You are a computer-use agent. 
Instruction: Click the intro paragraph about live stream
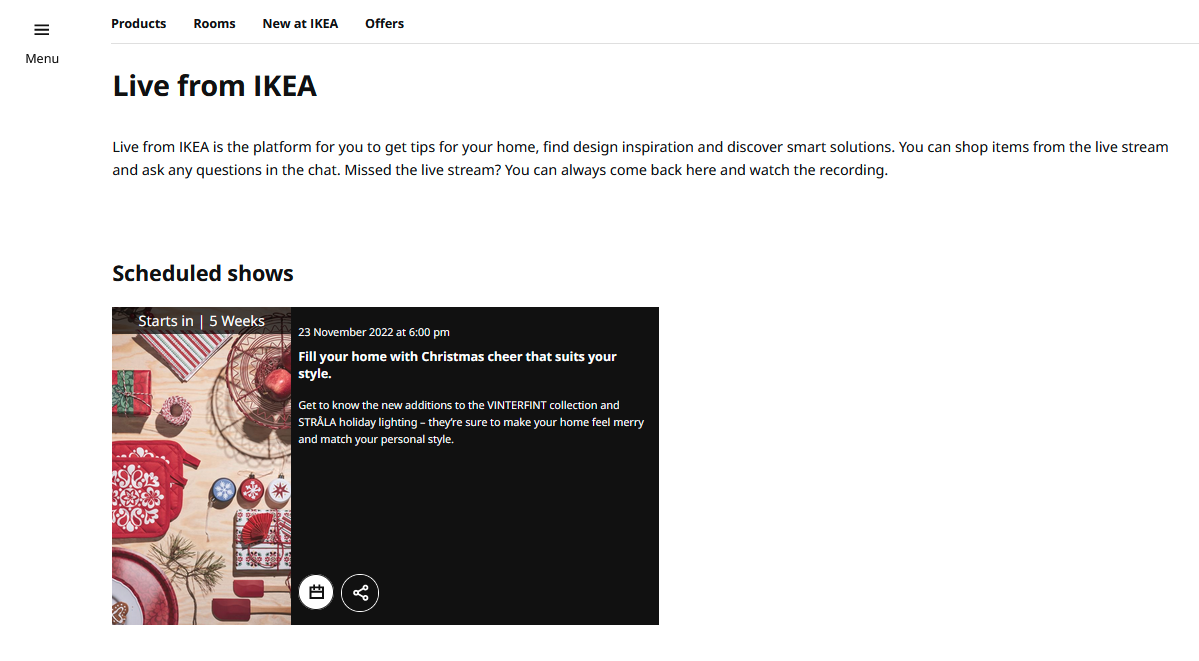coord(640,158)
